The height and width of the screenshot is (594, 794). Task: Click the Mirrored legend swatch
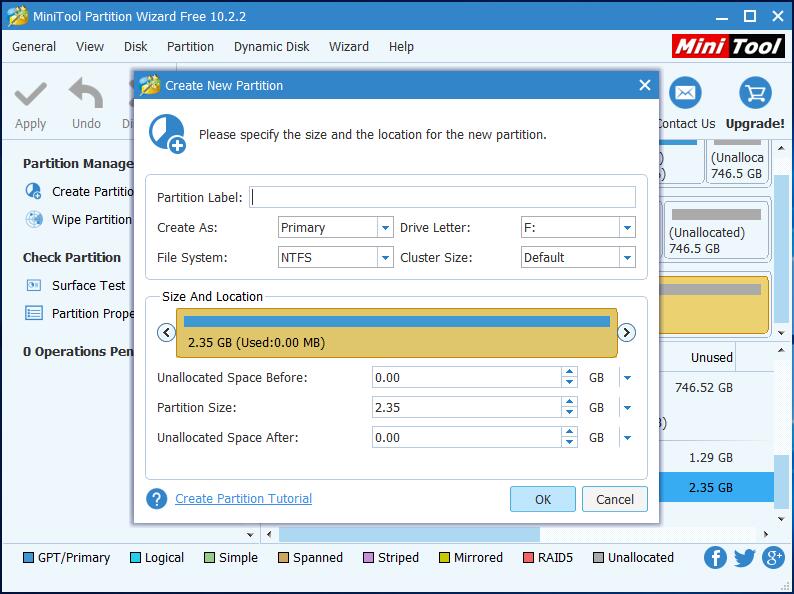tap(444, 558)
